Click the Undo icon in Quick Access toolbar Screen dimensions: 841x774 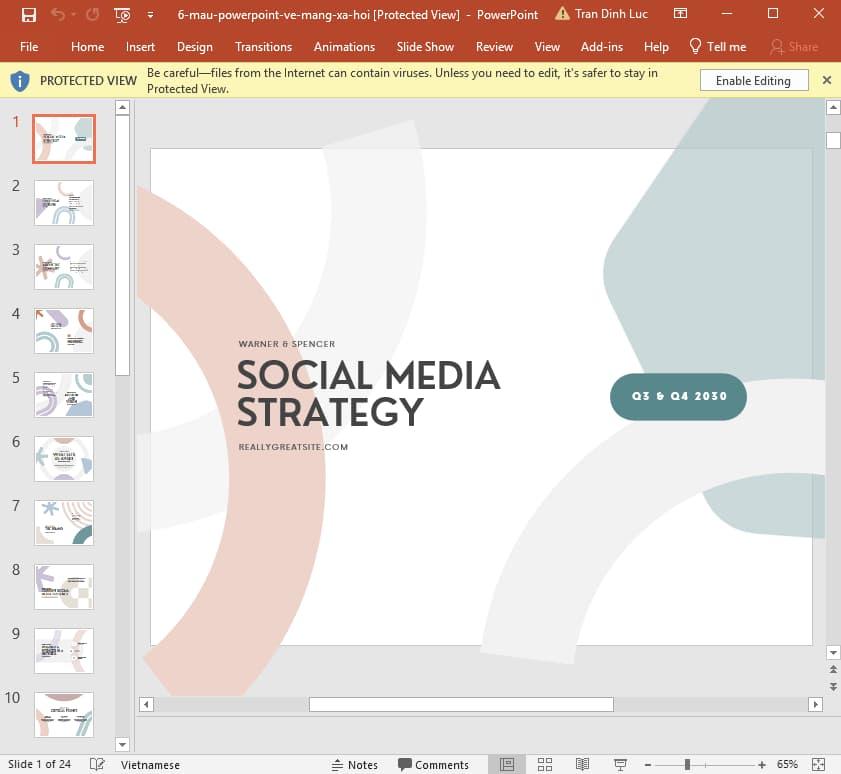click(57, 14)
